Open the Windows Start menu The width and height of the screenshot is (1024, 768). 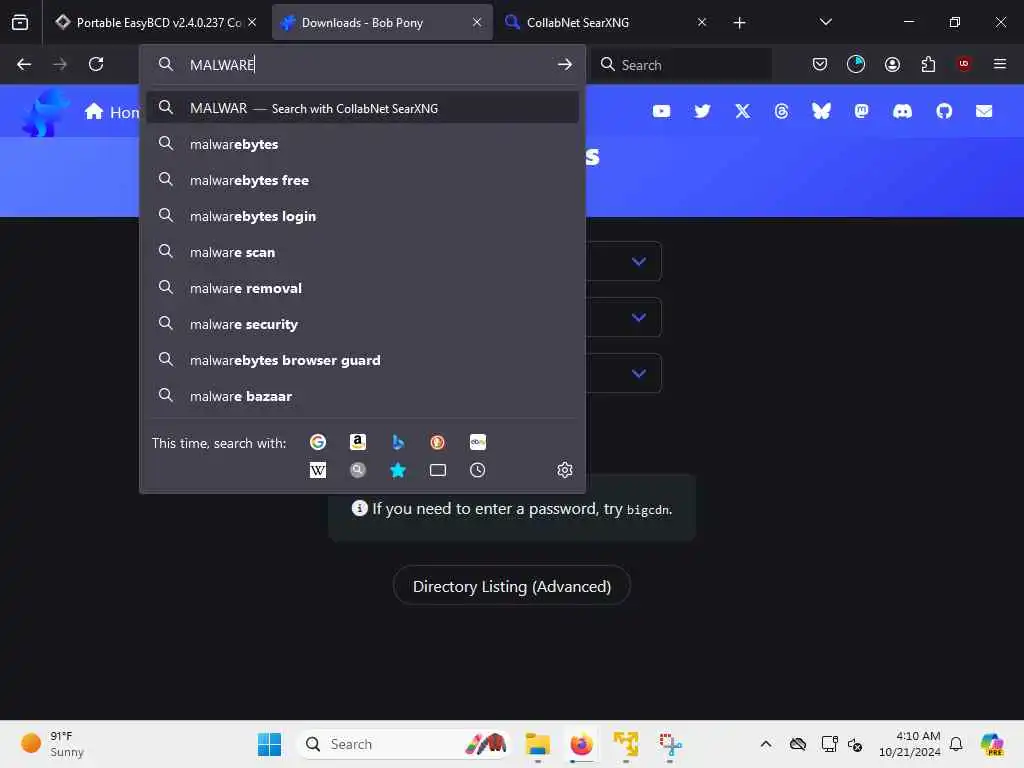pos(269,744)
